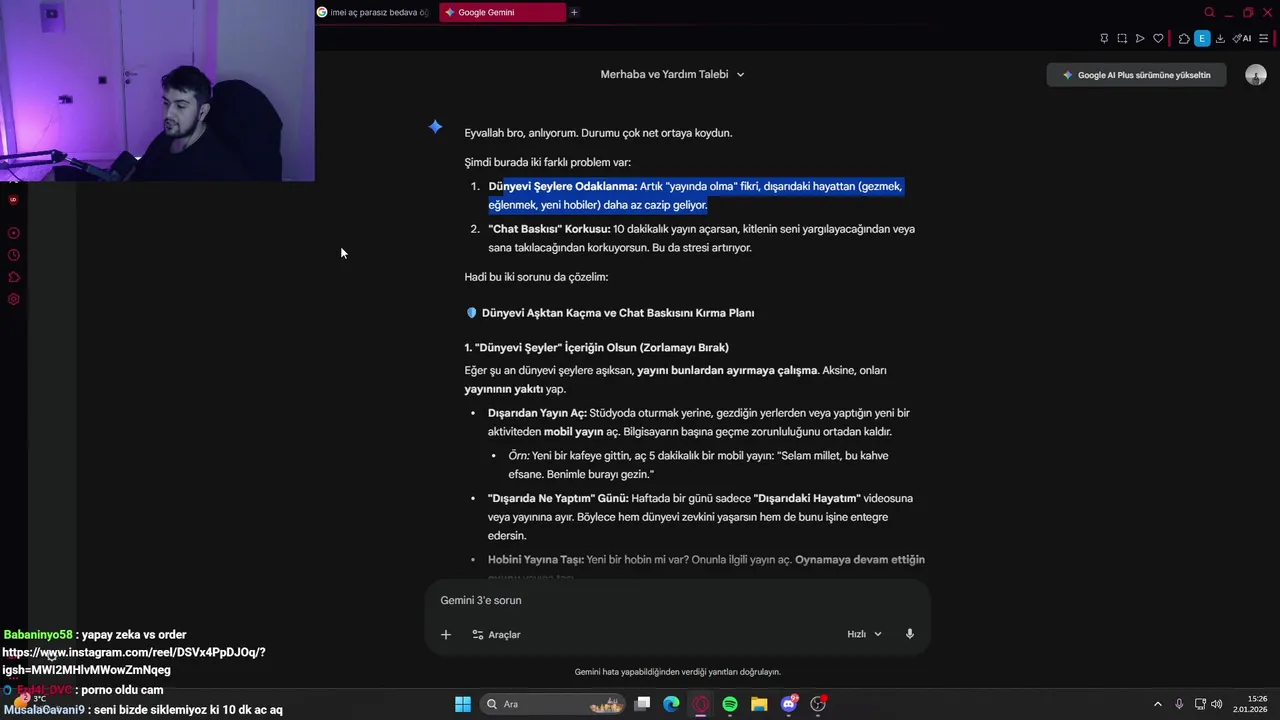
Task: Open a new browser tab with plus
Action: click(x=574, y=12)
